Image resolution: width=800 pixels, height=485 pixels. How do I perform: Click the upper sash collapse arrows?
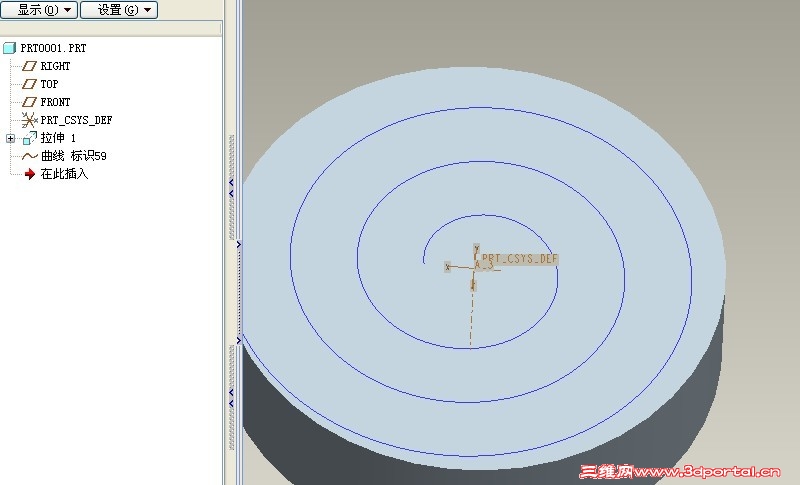[x=232, y=188]
